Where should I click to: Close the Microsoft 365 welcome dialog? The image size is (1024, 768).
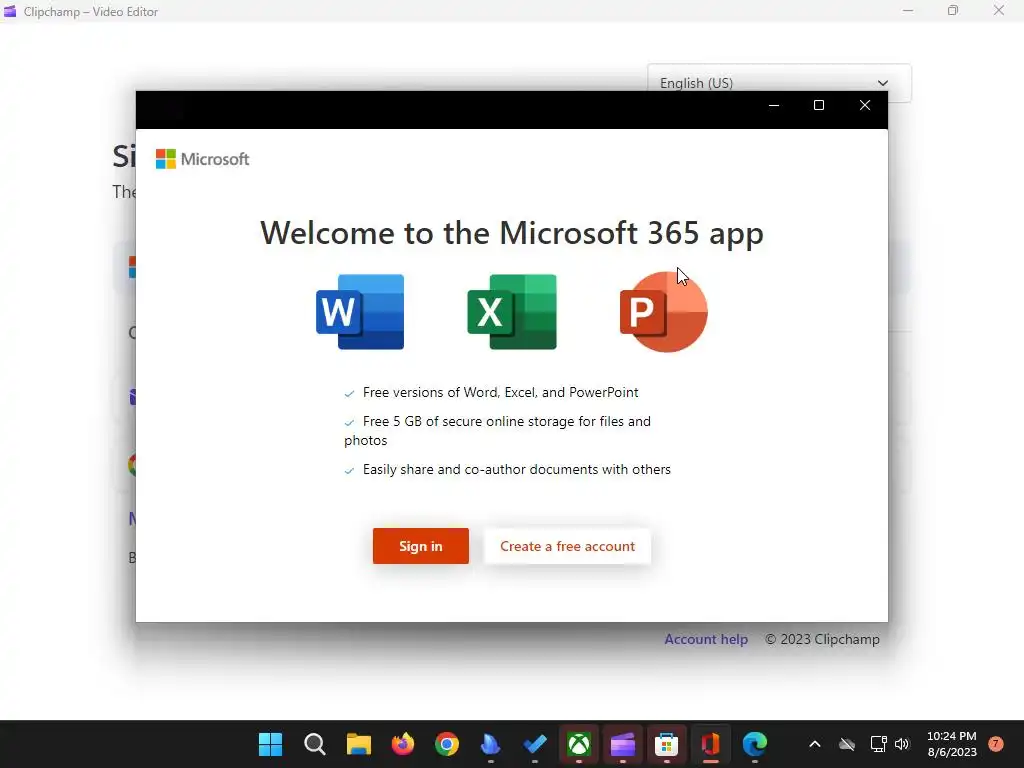[x=865, y=105]
